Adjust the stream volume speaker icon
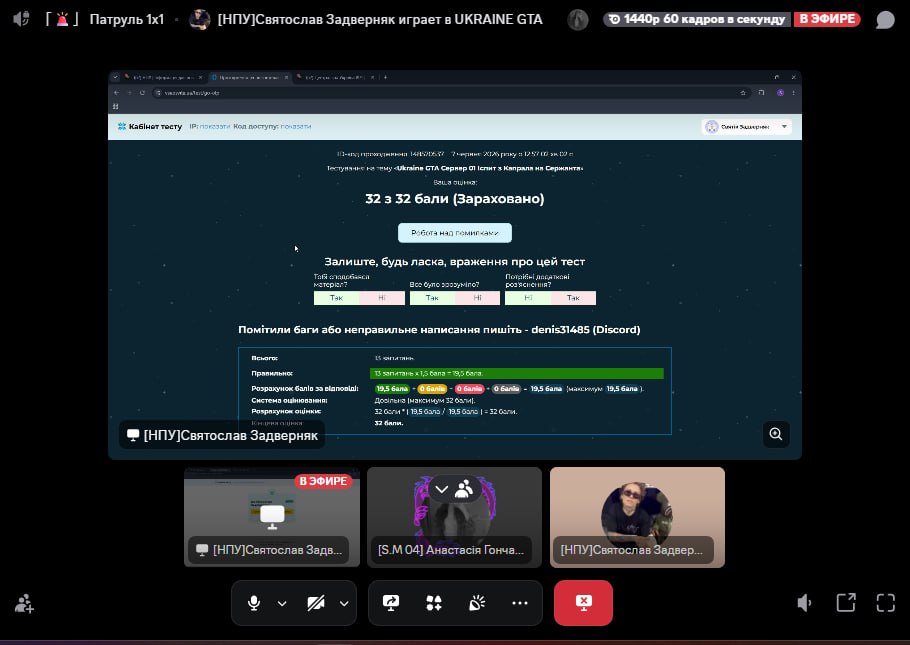This screenshot has height=645, width=910. coord(804,603)
